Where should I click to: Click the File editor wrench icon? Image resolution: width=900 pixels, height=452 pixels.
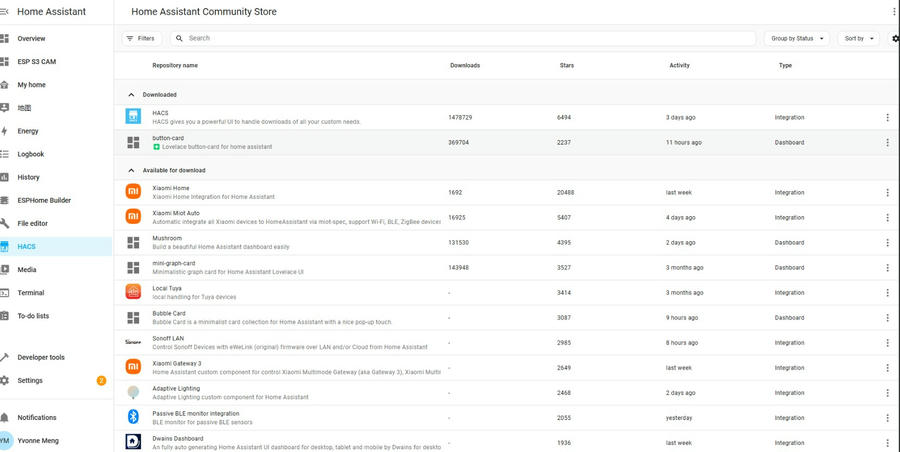coord(5,223)
